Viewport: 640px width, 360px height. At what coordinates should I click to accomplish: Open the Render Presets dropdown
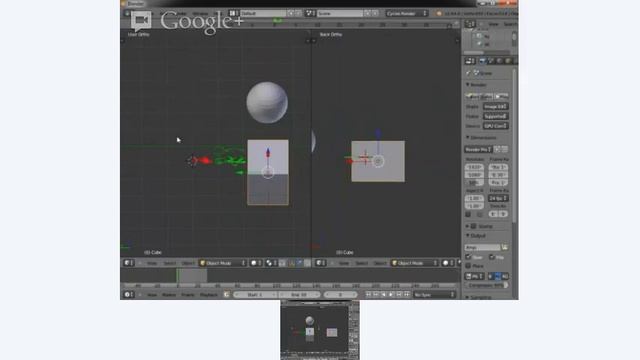(x=478, y=149)
